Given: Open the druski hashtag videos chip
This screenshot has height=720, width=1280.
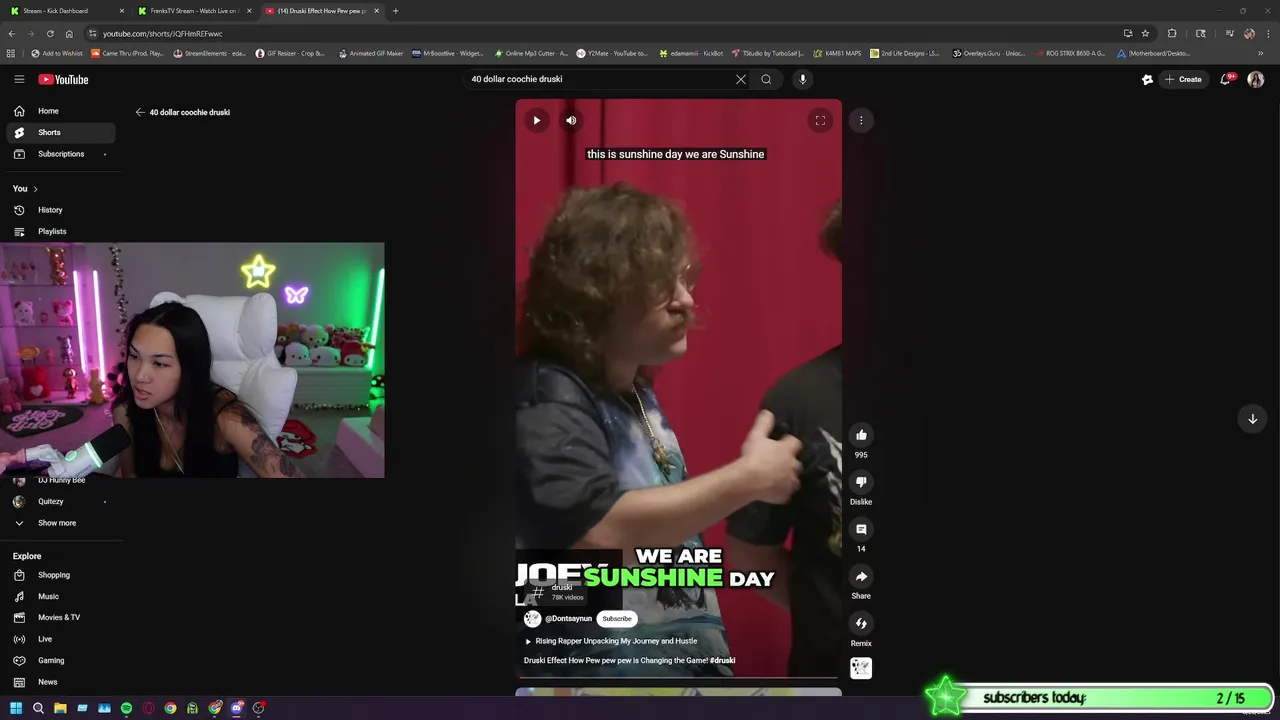Looking at the screenshot, I should [553, 592].
